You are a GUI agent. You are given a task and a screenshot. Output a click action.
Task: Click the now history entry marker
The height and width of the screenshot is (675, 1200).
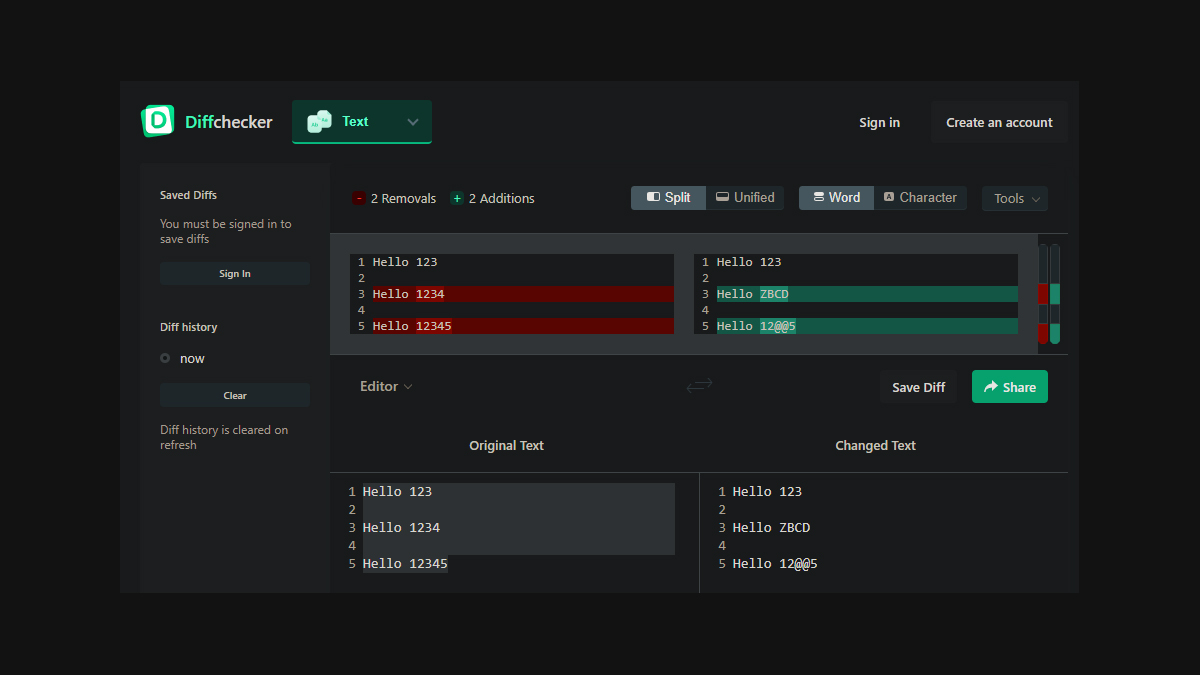(x=165, y=358)
